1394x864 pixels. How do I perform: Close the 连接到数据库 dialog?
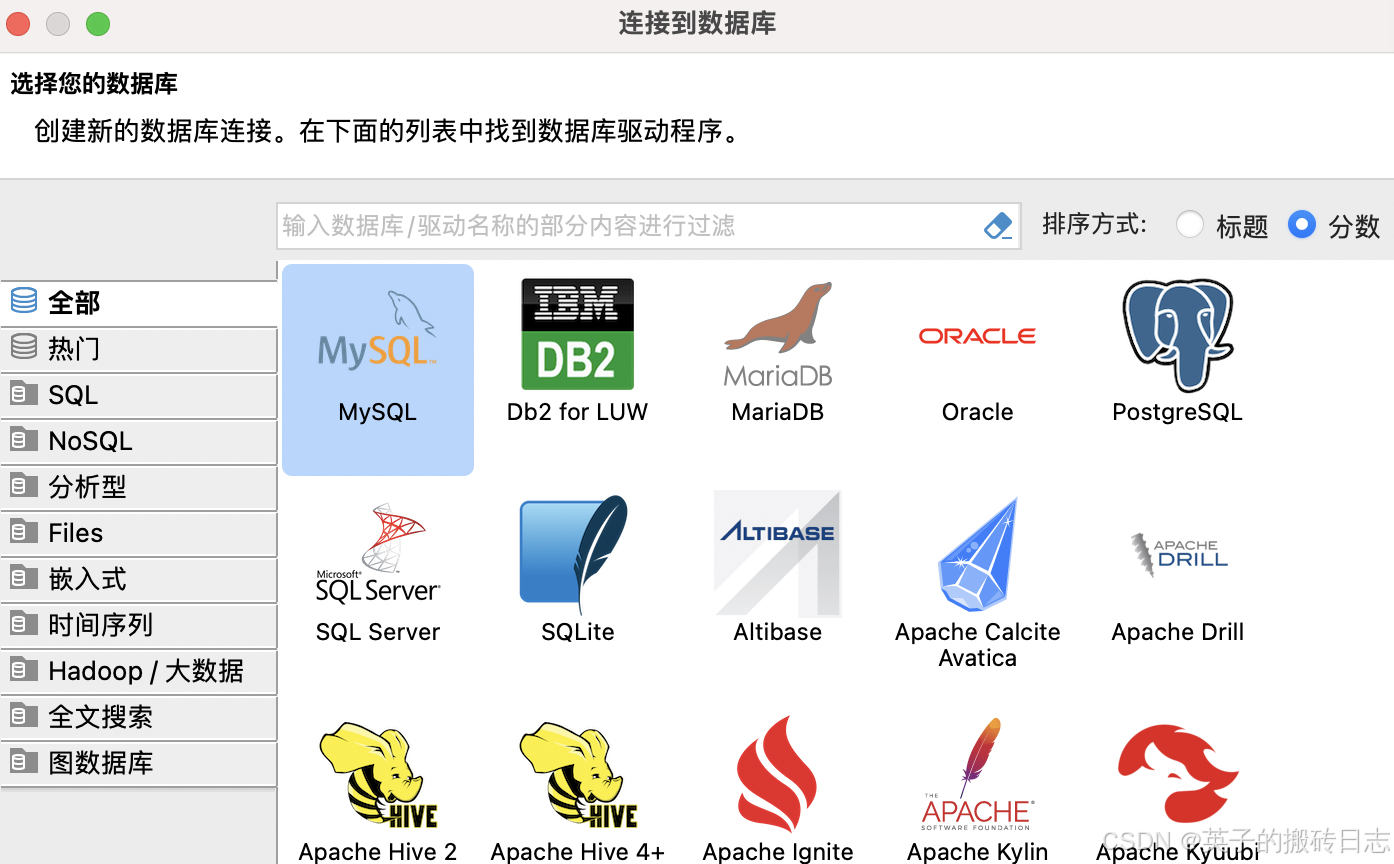click(18, 24)
